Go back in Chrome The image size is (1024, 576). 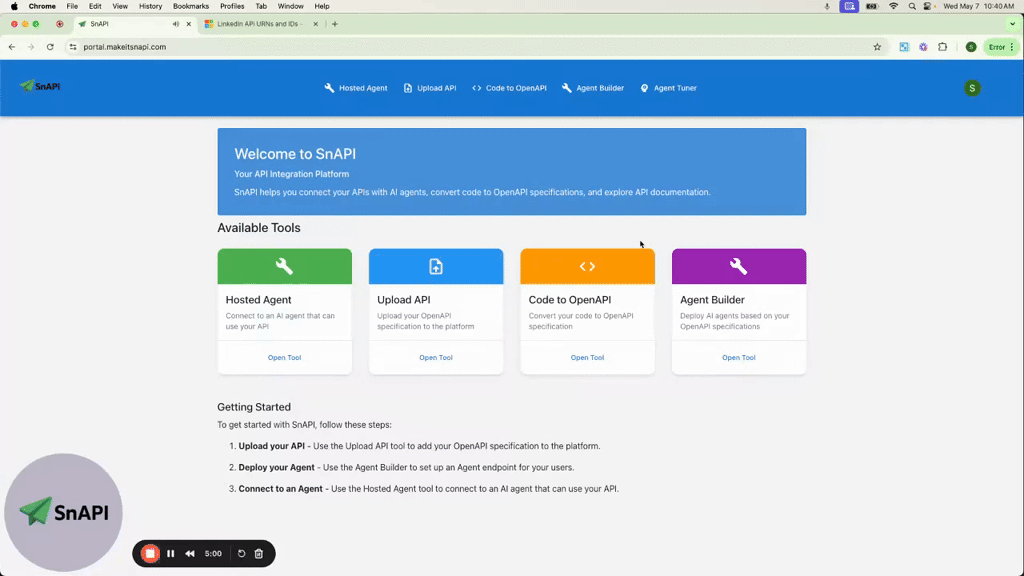12,47
